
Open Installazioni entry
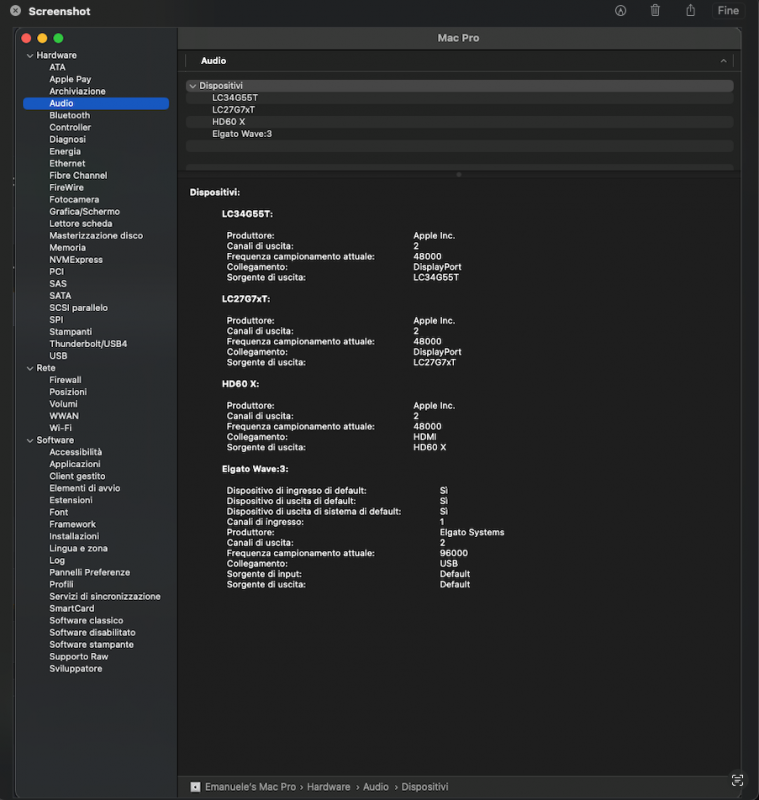tap(74, 537)
